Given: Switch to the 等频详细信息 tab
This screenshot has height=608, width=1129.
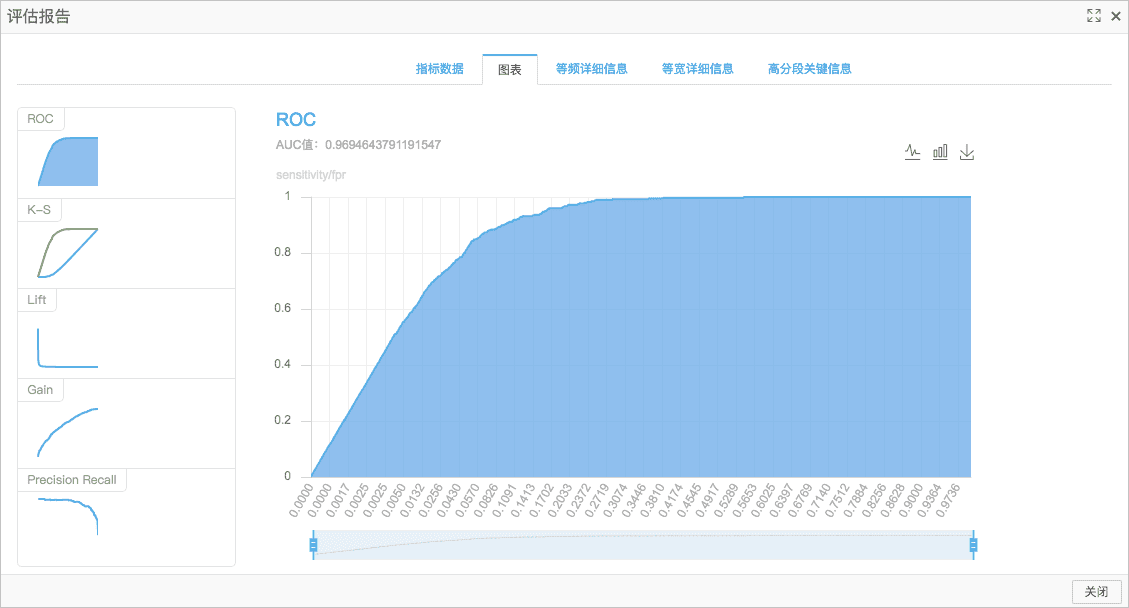Looking at the screenshot, I should (x=591, y=68).
